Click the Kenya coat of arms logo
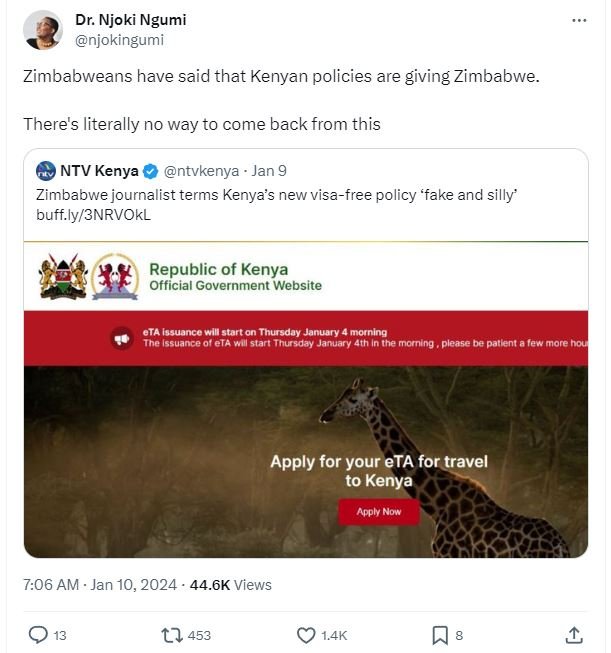 click(x=60, y=277)
